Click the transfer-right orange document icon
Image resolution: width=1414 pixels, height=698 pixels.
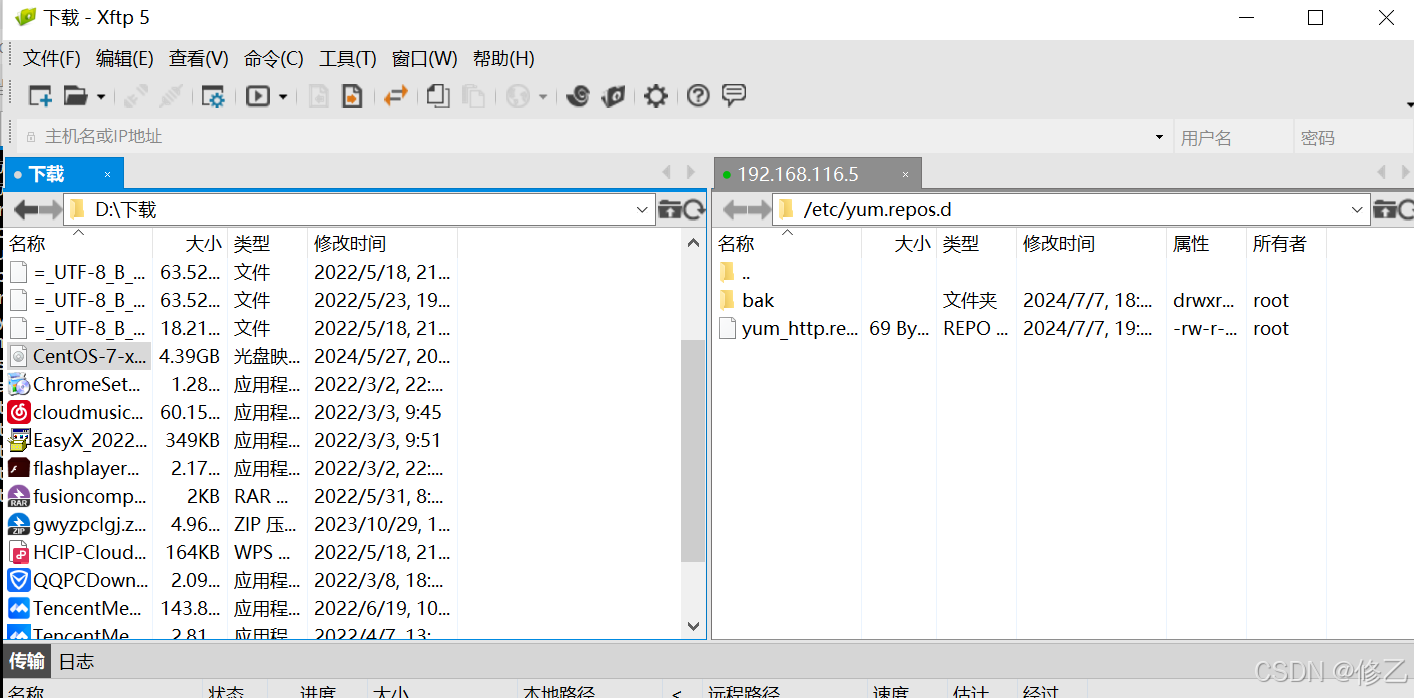[351, 96]
